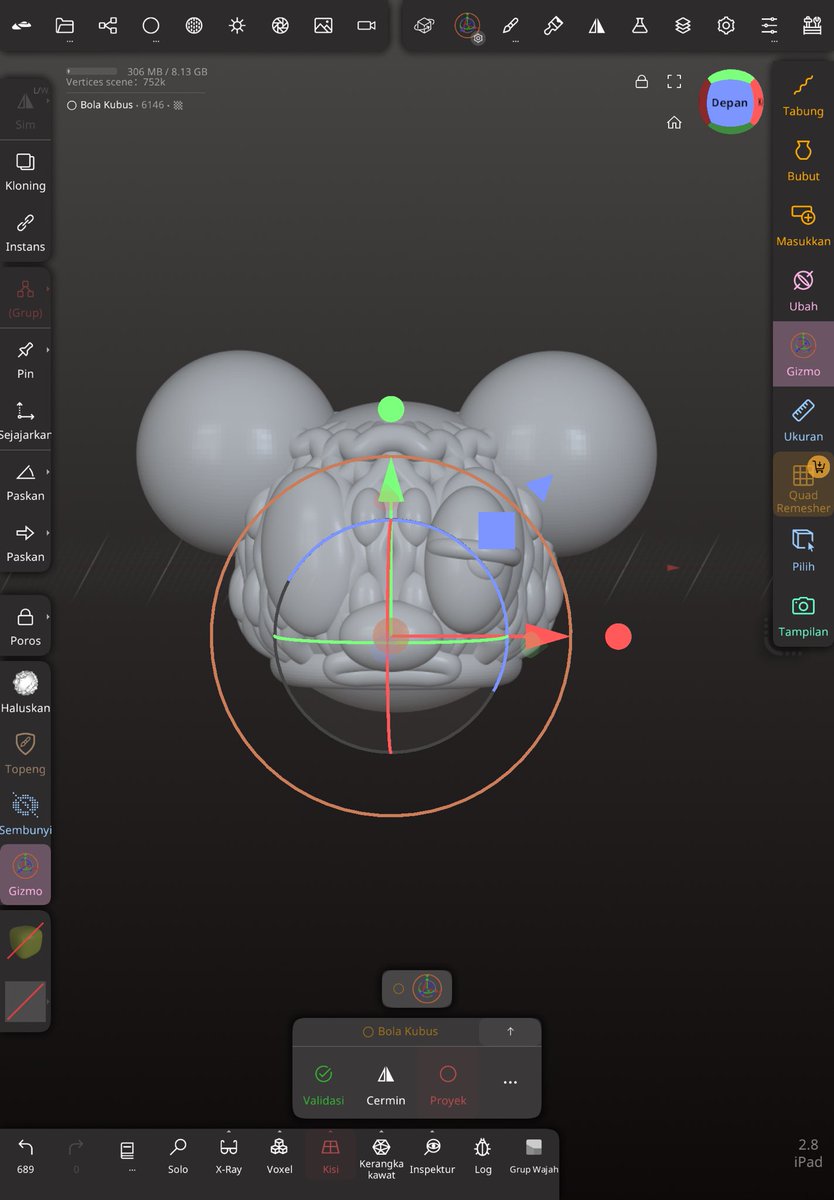Open the scene hierarchy menu

pos(107,26)
